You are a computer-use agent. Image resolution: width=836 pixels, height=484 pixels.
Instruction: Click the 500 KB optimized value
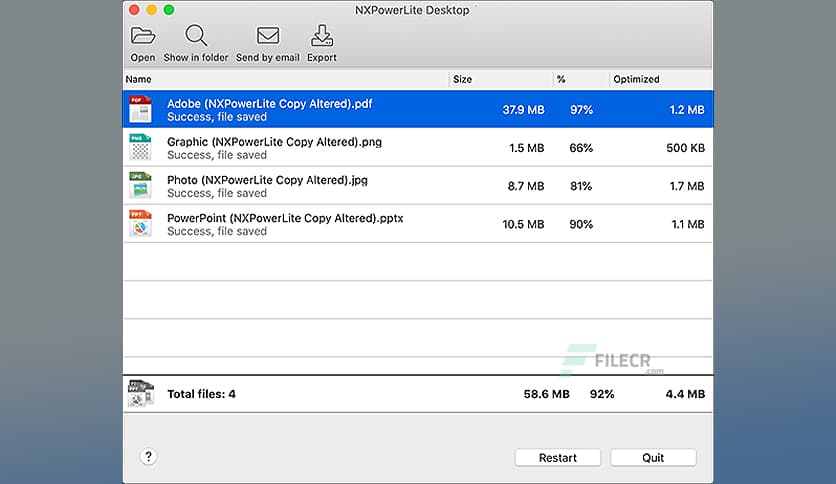pos(686,148)
